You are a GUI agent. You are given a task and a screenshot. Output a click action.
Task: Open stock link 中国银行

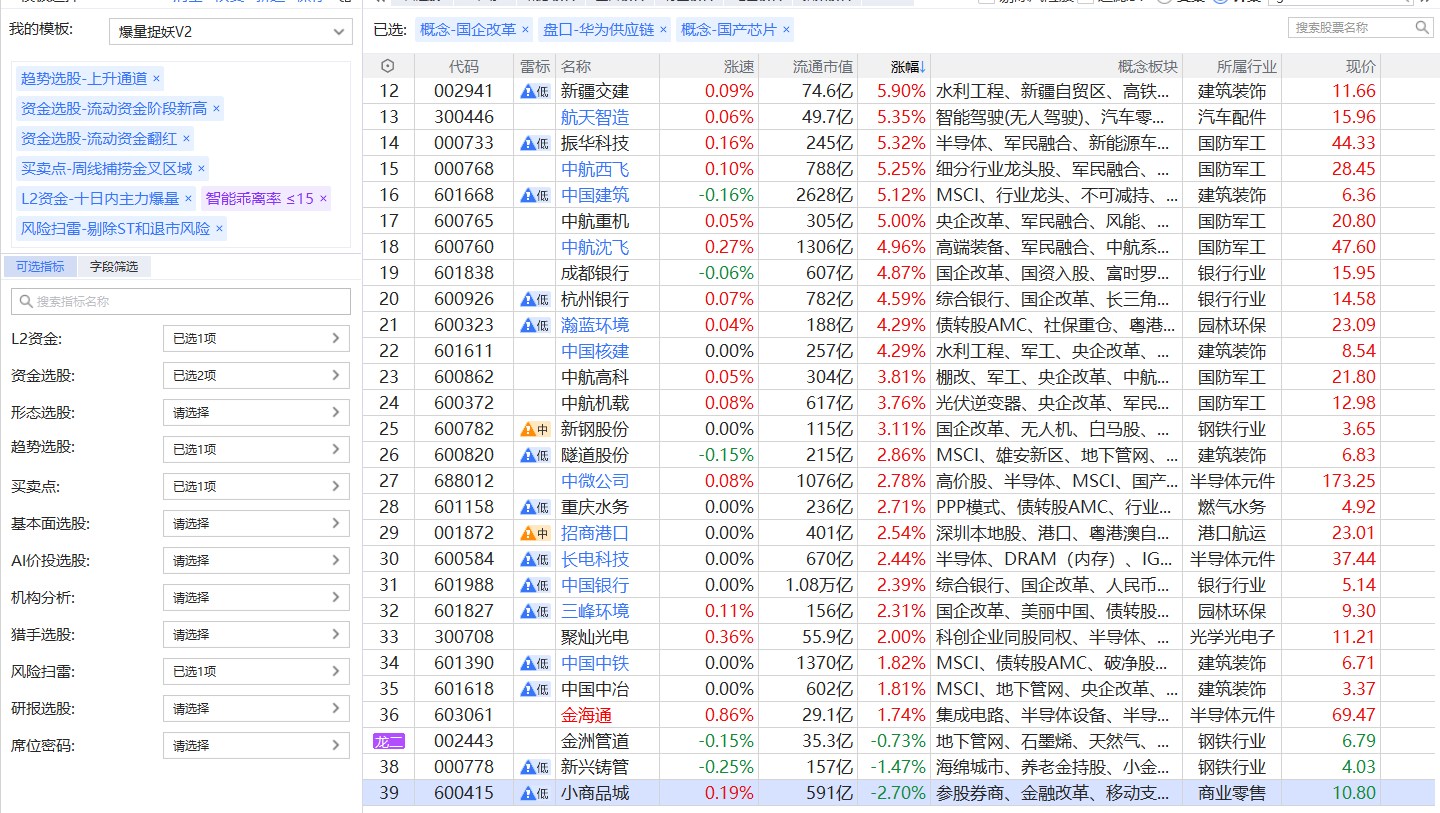click(x=595, y=585)
